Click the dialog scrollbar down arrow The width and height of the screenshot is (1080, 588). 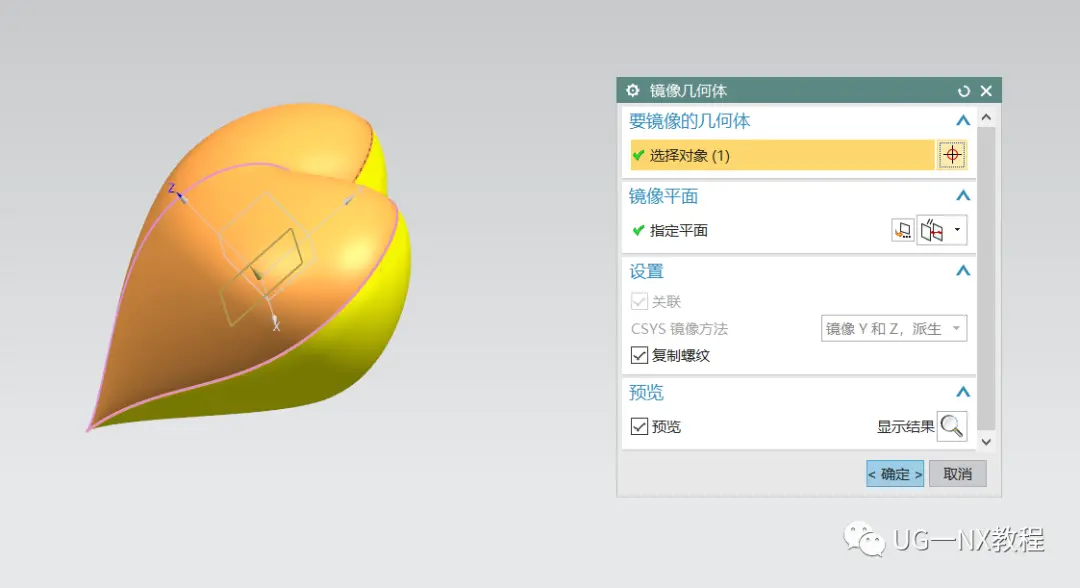click(986, 442)
